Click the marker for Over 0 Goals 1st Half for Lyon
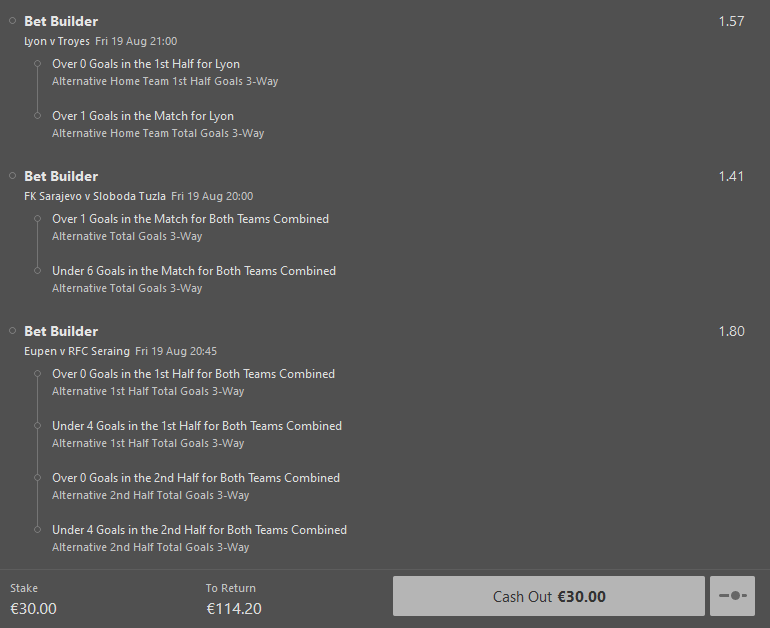770x628 pixels. point(38,64)
